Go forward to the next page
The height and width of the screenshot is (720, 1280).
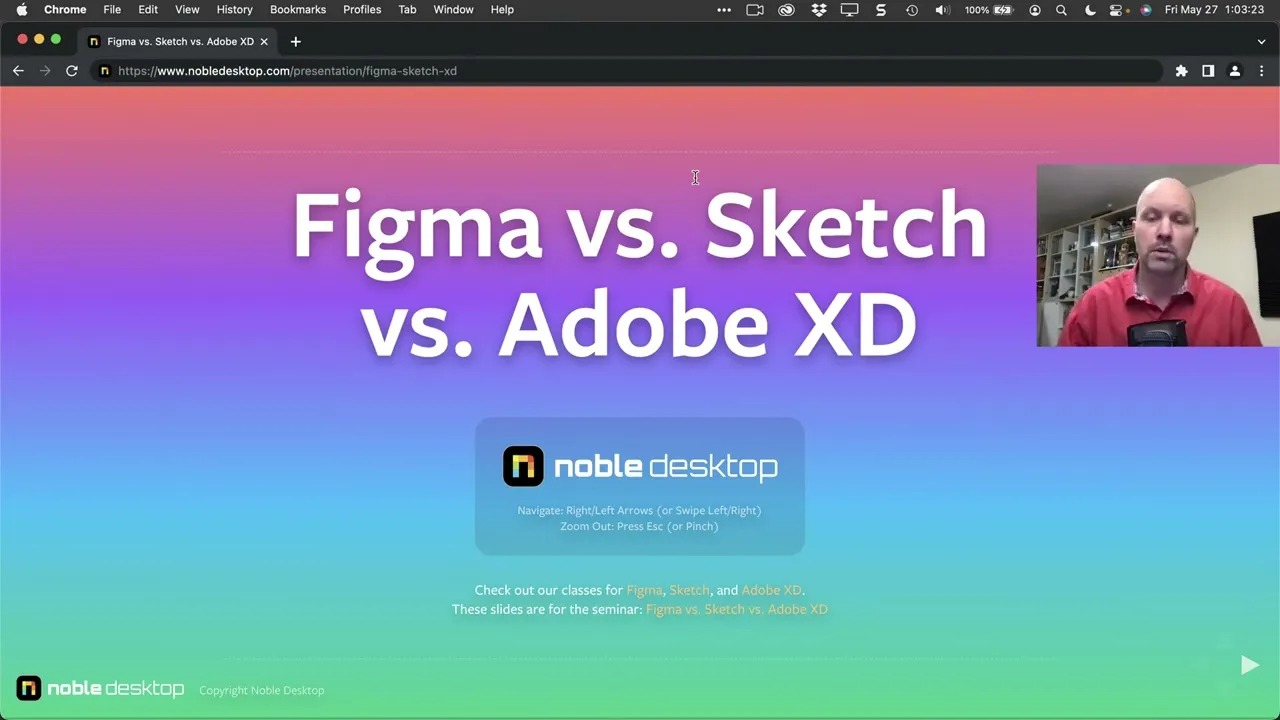45,71
